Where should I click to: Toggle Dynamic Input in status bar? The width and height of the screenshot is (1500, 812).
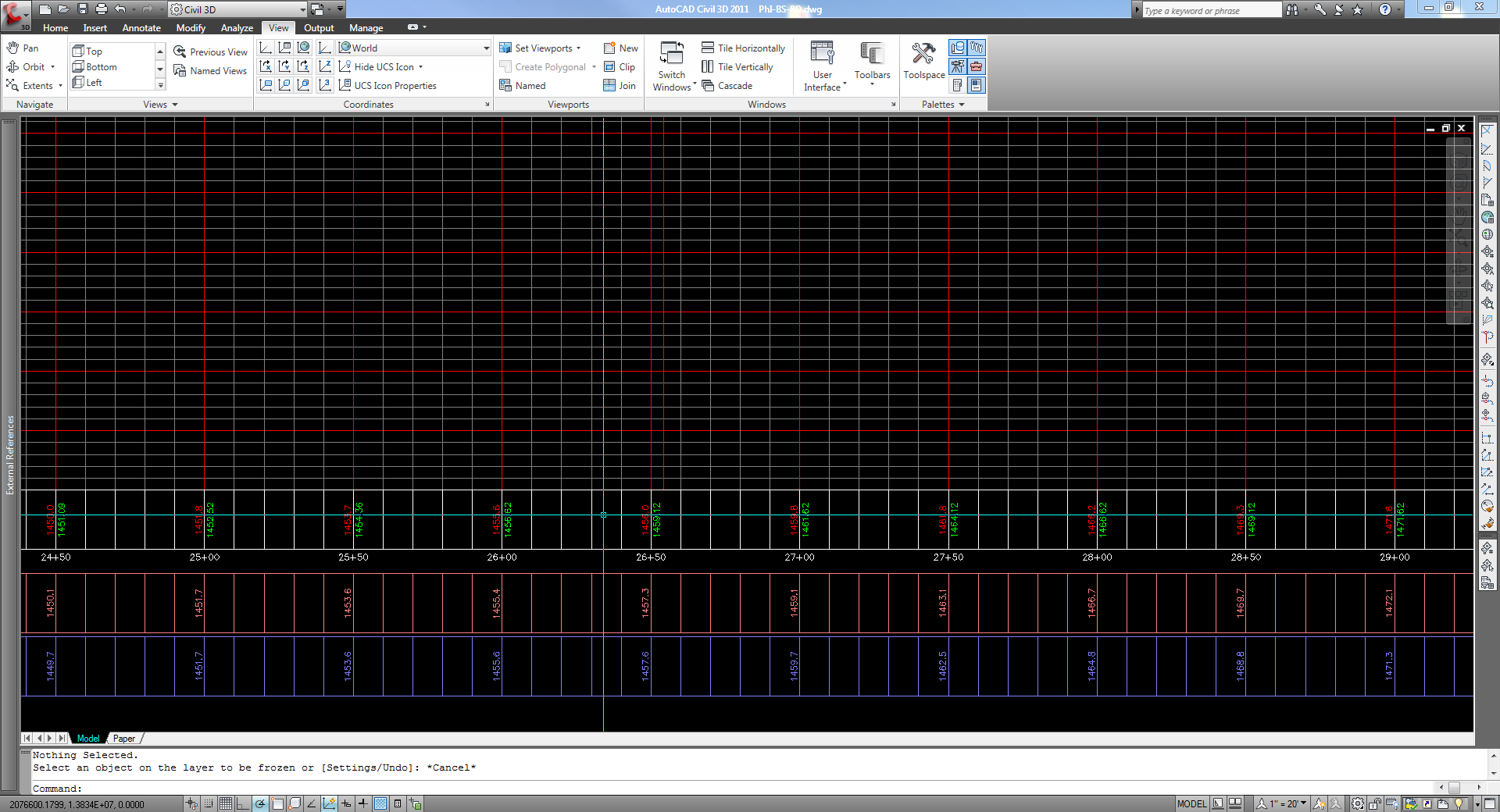[346, 804]
